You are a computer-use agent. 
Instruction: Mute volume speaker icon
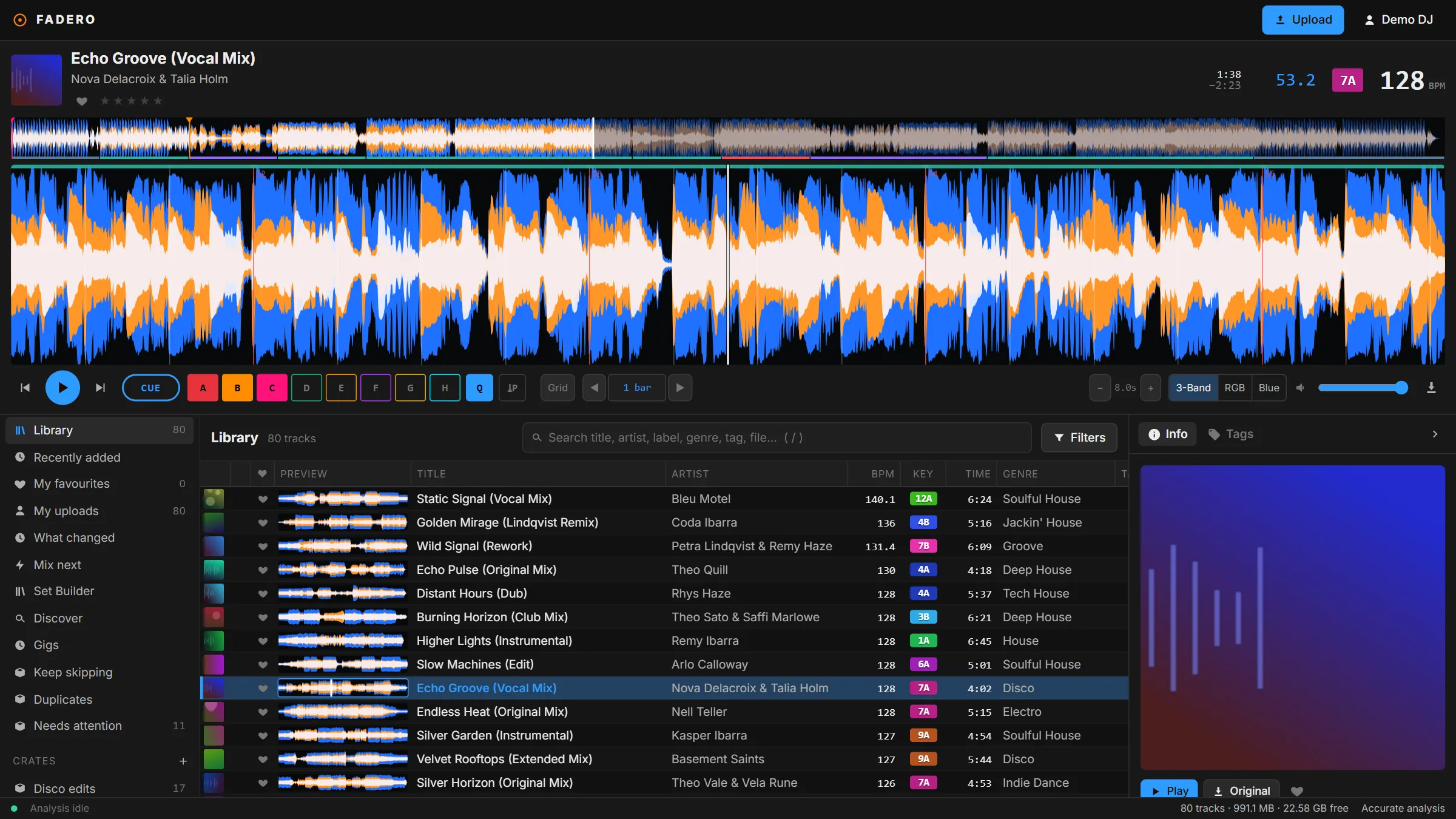(1300, 388)
